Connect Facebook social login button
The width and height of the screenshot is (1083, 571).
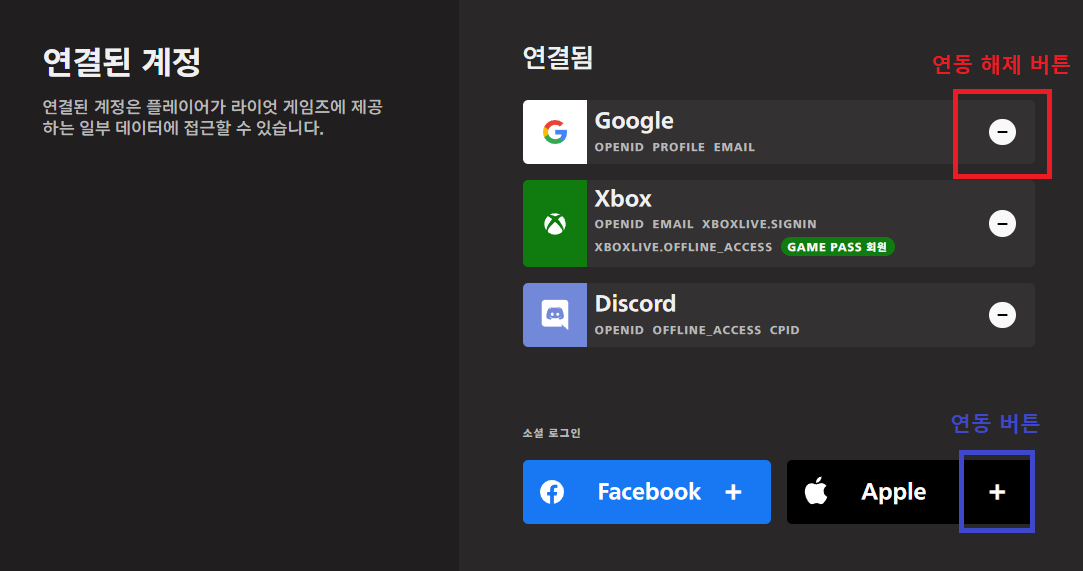tap(646, 492)
